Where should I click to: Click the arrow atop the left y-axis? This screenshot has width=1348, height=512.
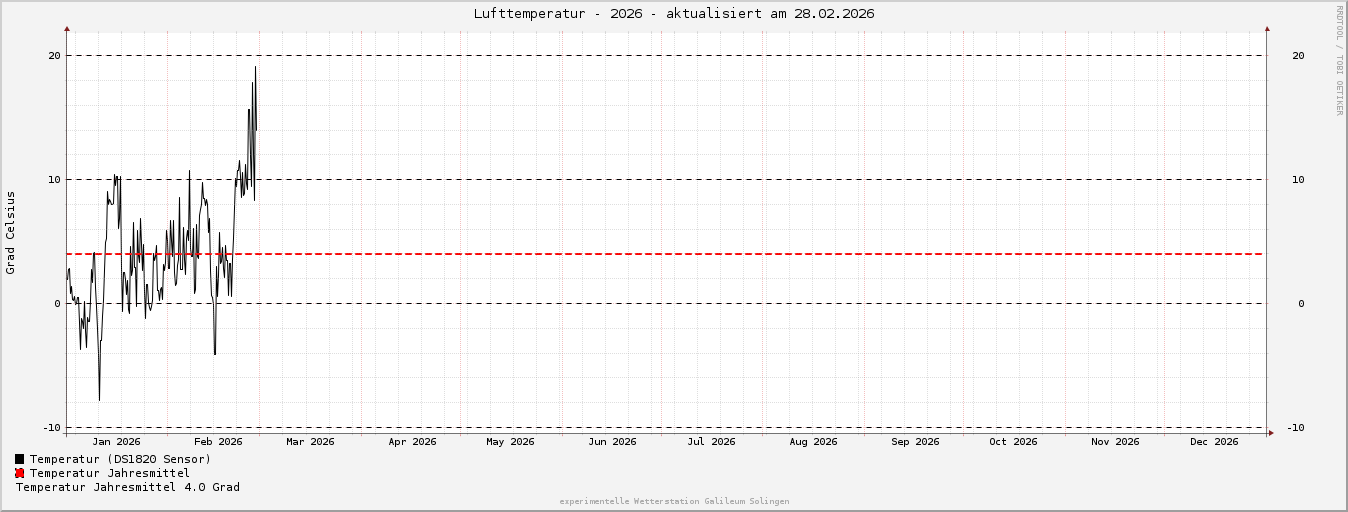tap(67, 30)
